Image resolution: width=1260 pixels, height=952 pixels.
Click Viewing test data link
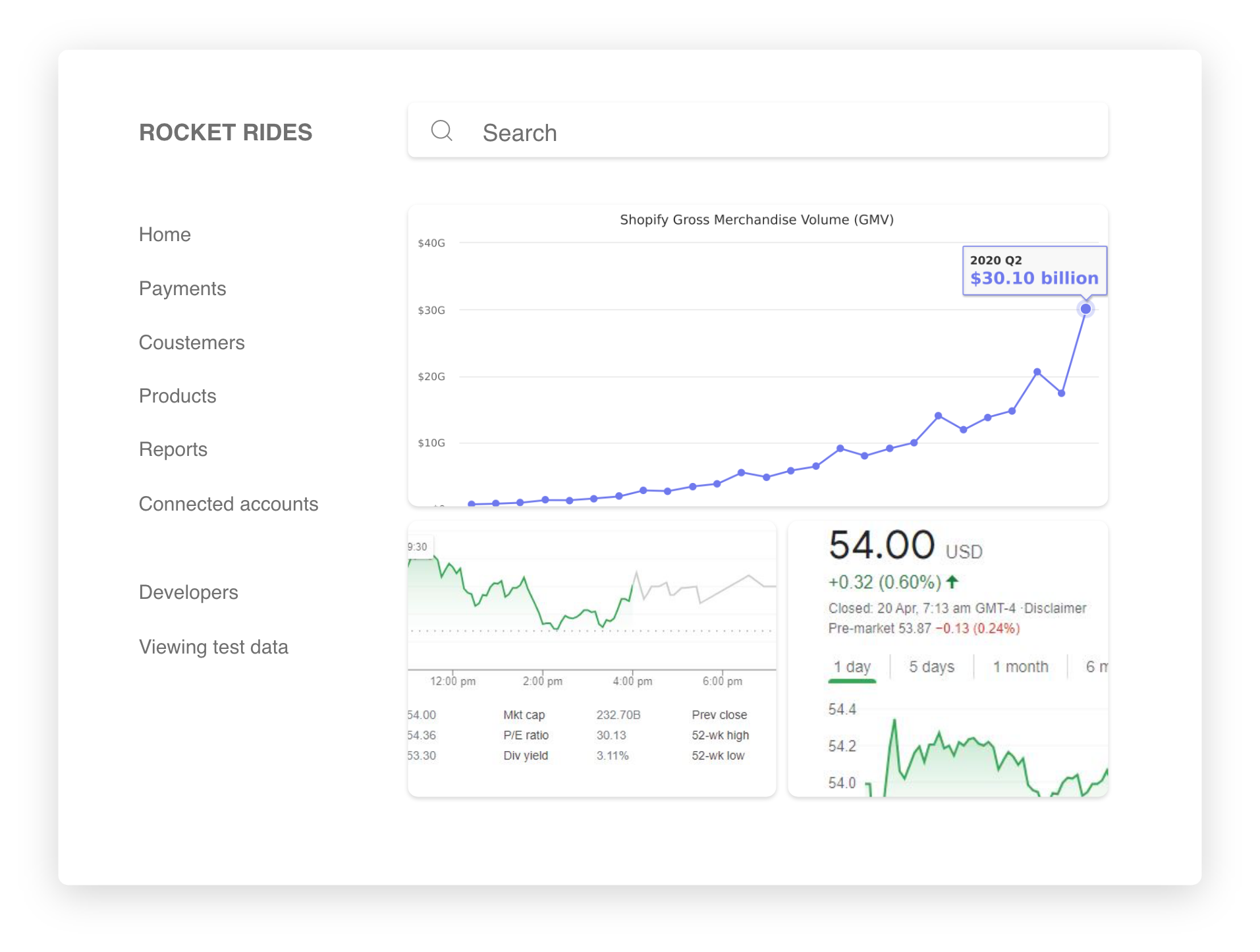(x=213, y=647)
